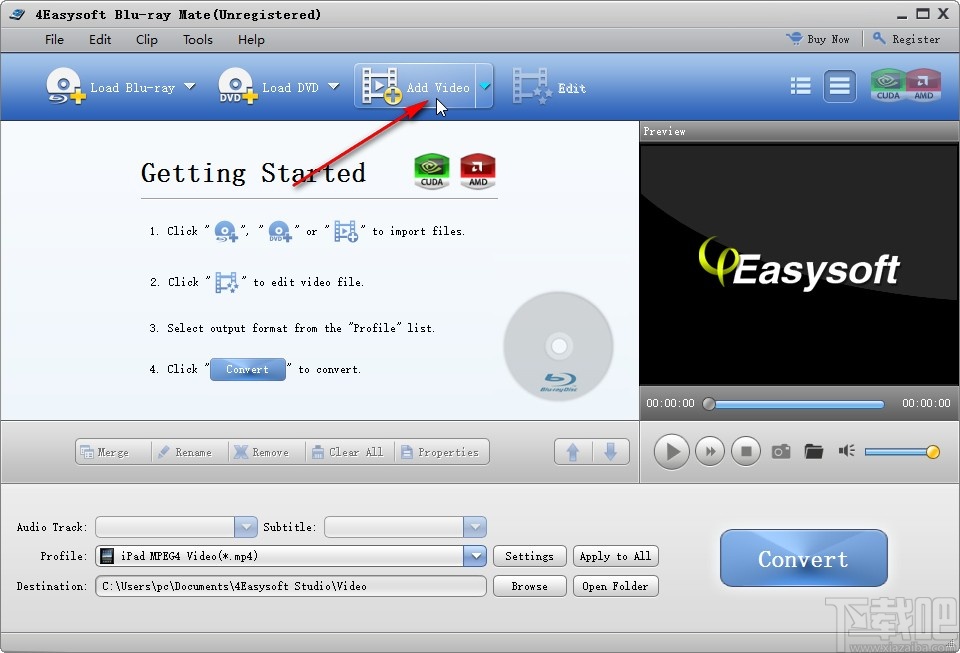Click the Destination path field
Viewport: 960px width, 653px height.
click(x=291, y=586)
